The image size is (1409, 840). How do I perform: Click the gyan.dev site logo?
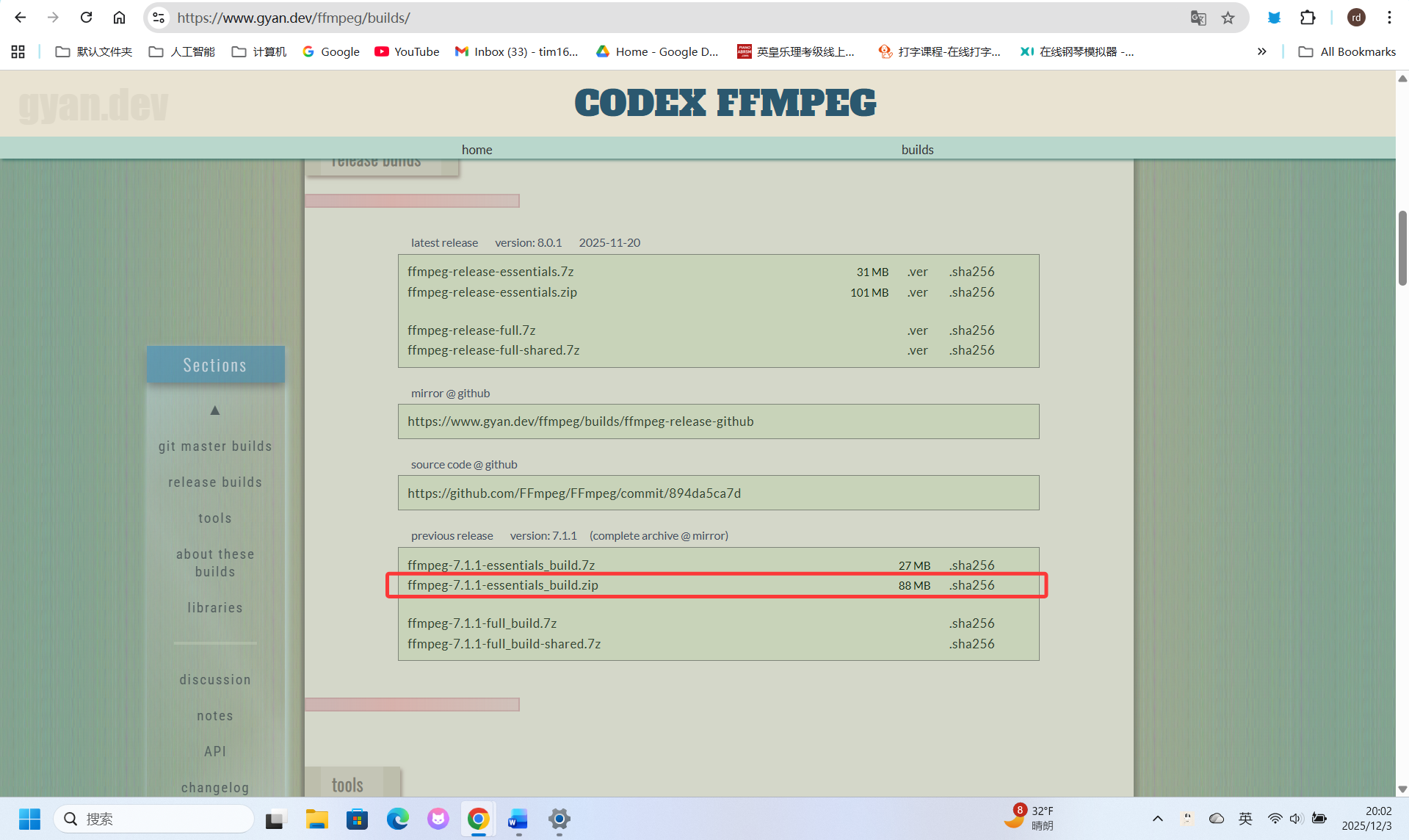pos(93,105)
